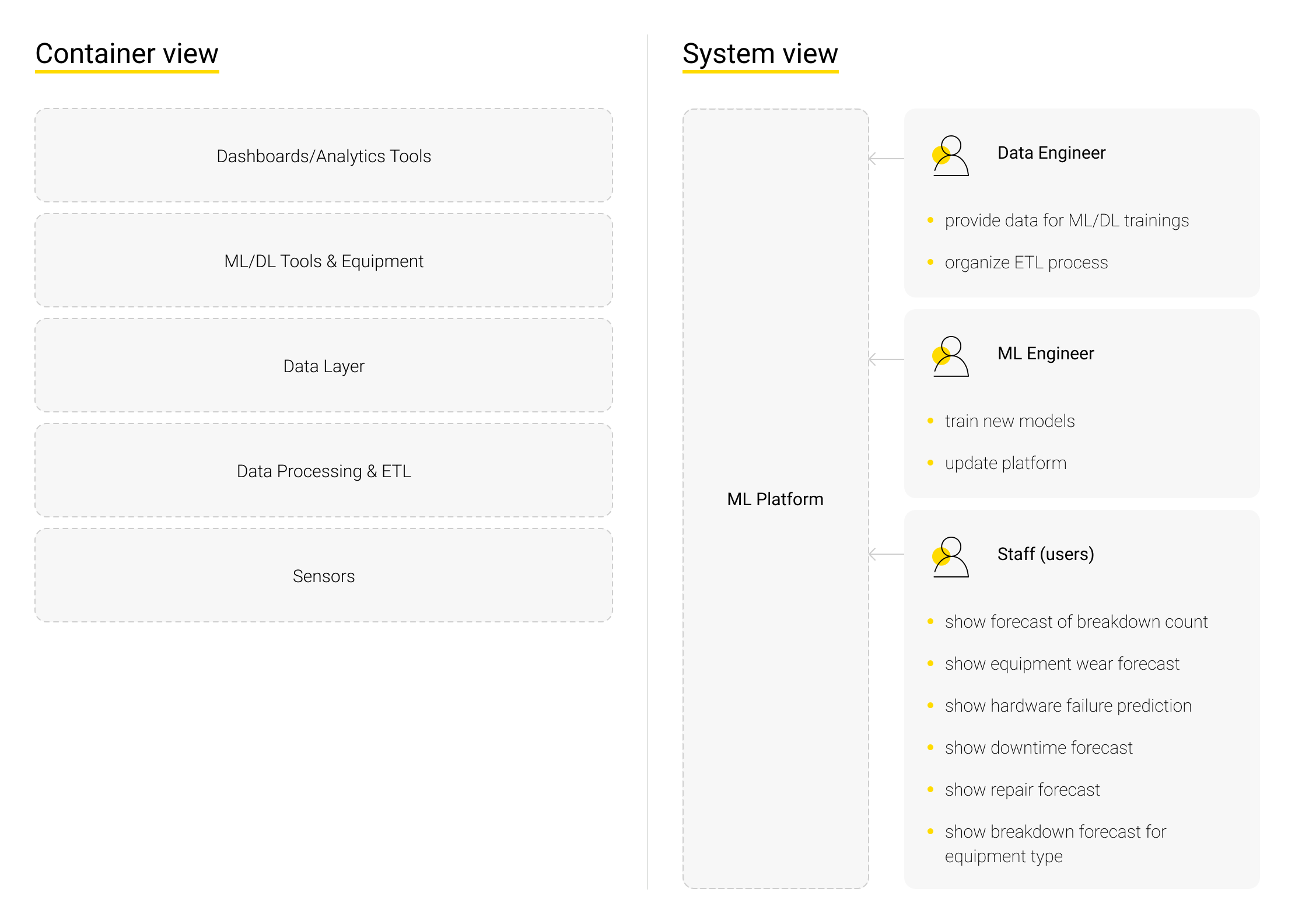Select the Data Processing & ETL box
Screen dimensions: 1295x924
[x=324, y=471]
